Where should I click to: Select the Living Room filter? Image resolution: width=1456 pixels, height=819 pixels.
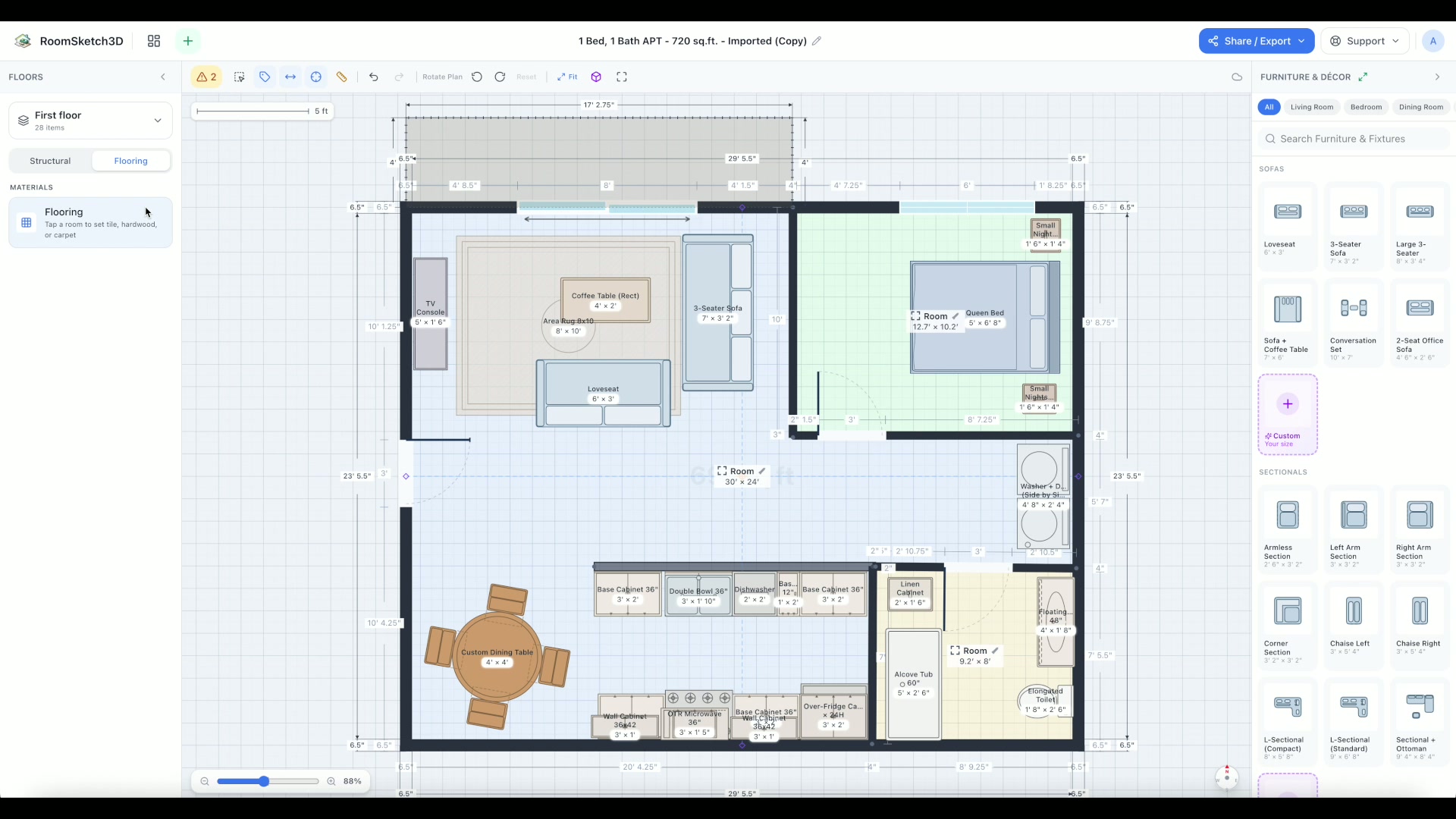(1312, 107)
